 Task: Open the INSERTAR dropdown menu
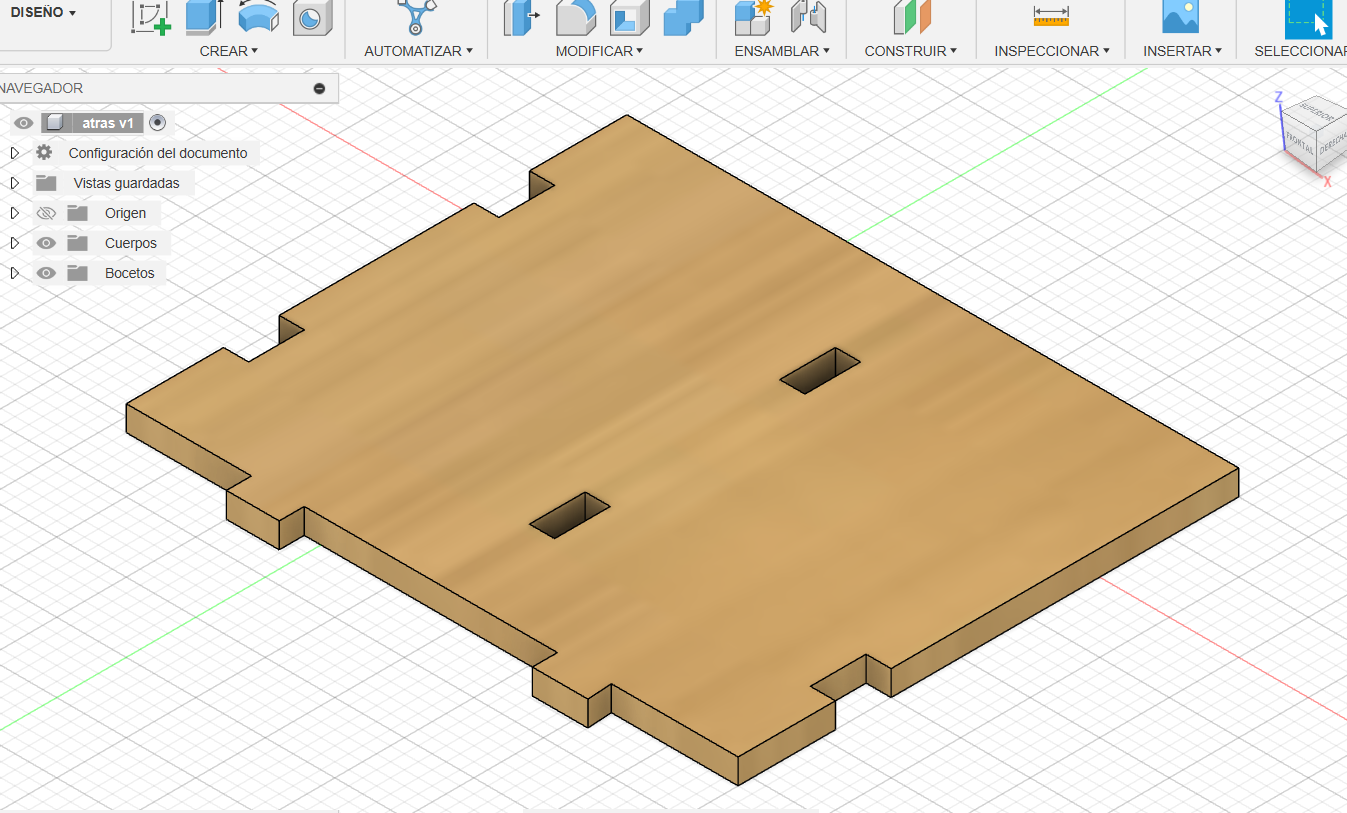coord(1183,51)
